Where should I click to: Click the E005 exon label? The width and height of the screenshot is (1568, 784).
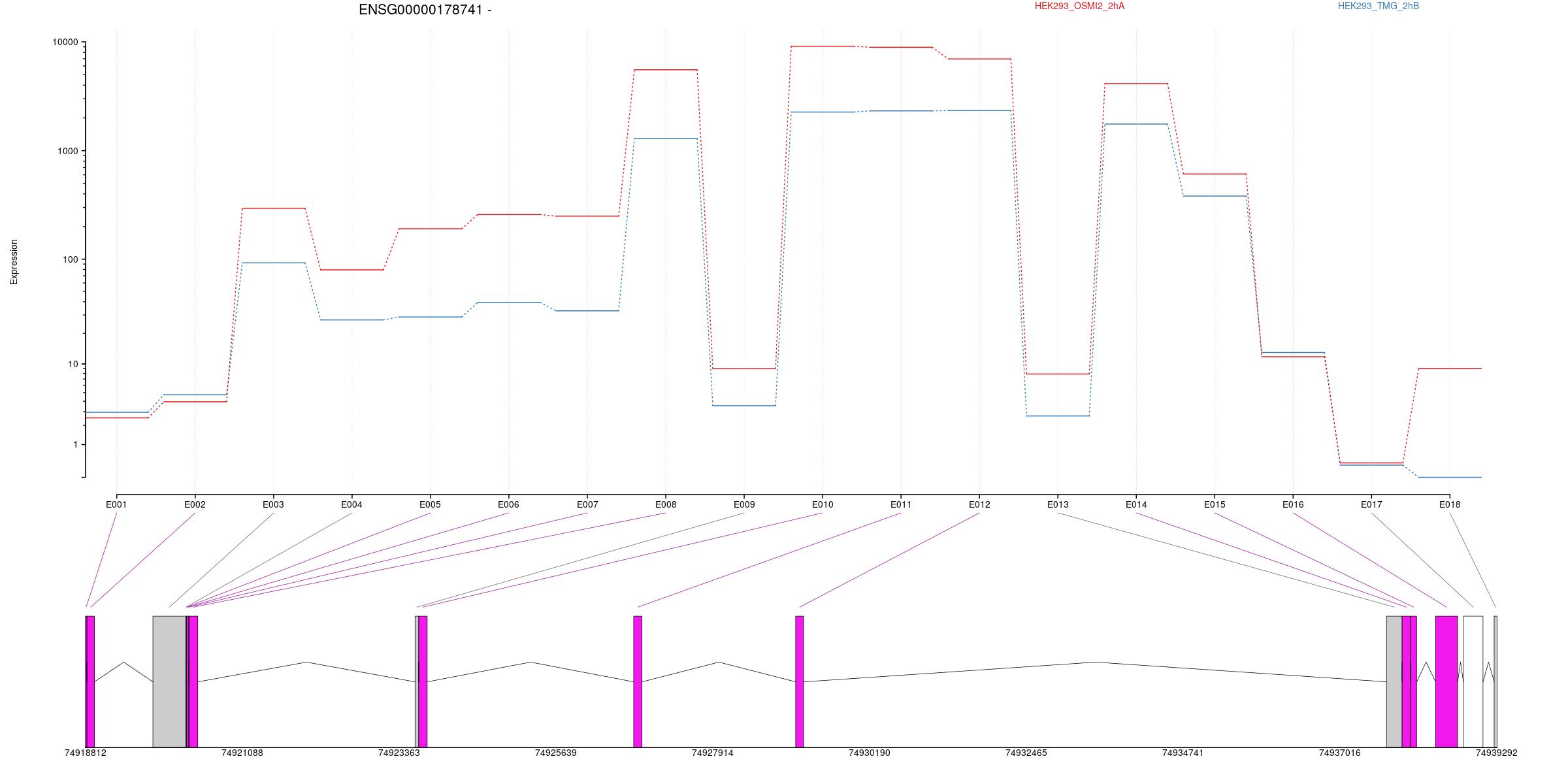tap(430, 504)
